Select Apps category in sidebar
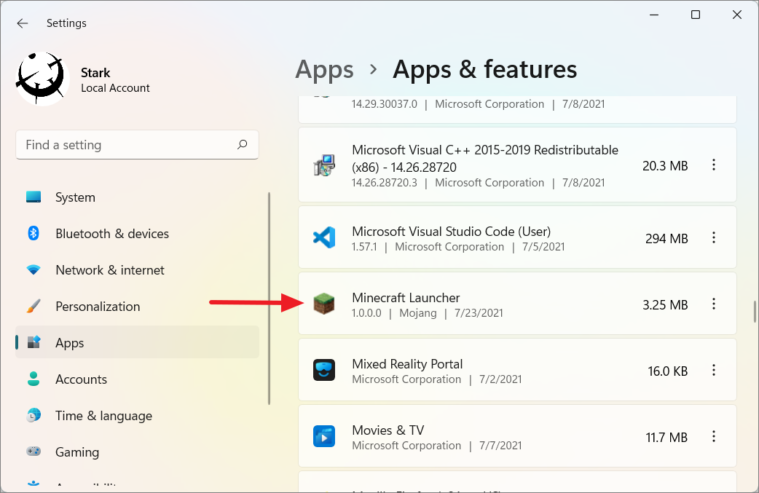 137,342
